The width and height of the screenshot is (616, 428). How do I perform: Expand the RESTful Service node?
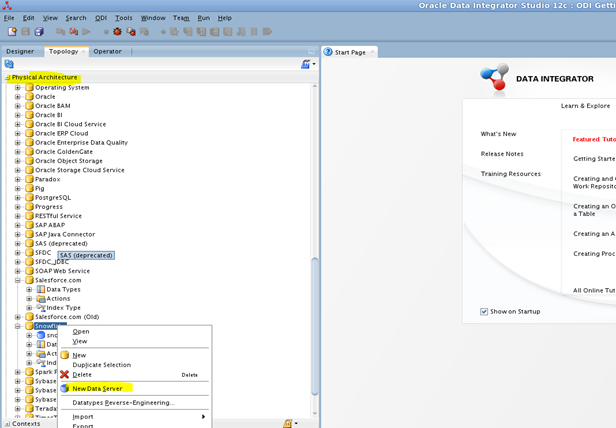[18, 216]
